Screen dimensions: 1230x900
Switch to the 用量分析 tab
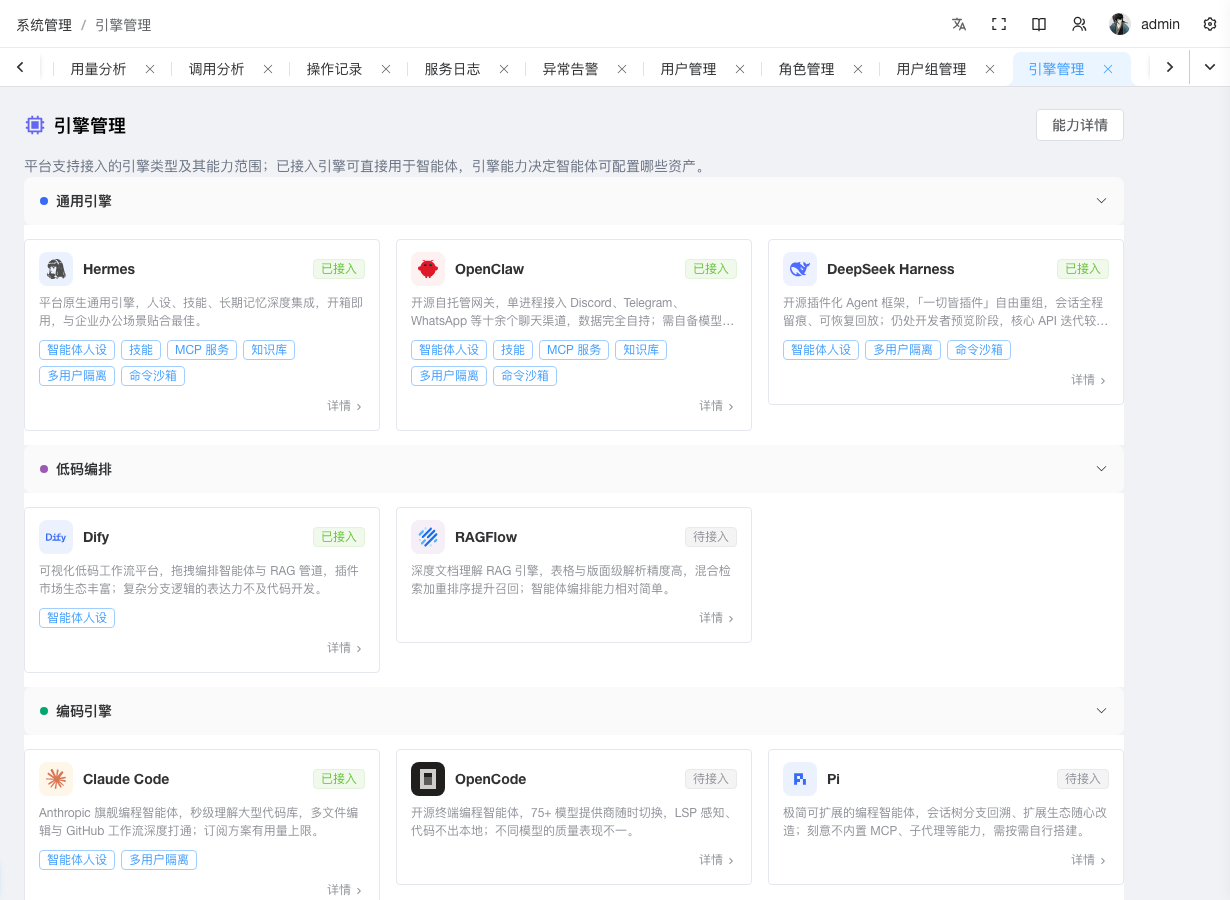pos(98,69)
